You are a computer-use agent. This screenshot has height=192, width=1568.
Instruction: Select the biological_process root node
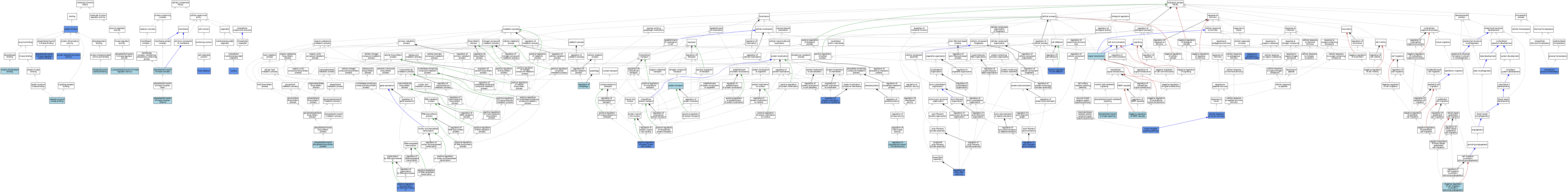pyautogui.click(x=1175, y=4)
